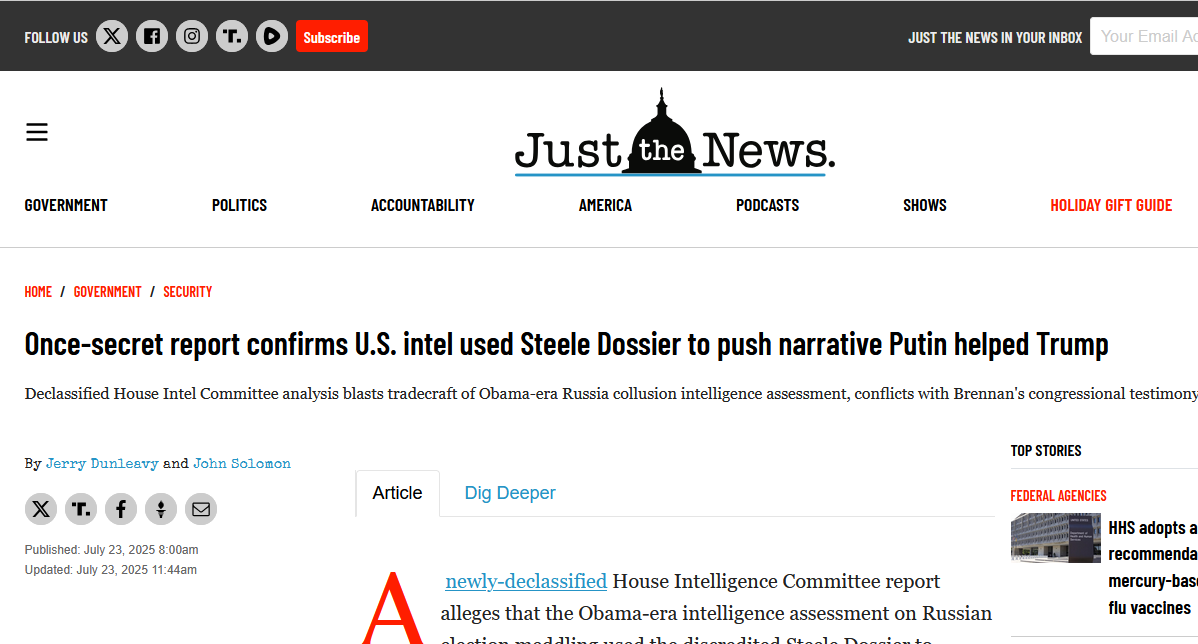Open the newly-declassified link

526,581
